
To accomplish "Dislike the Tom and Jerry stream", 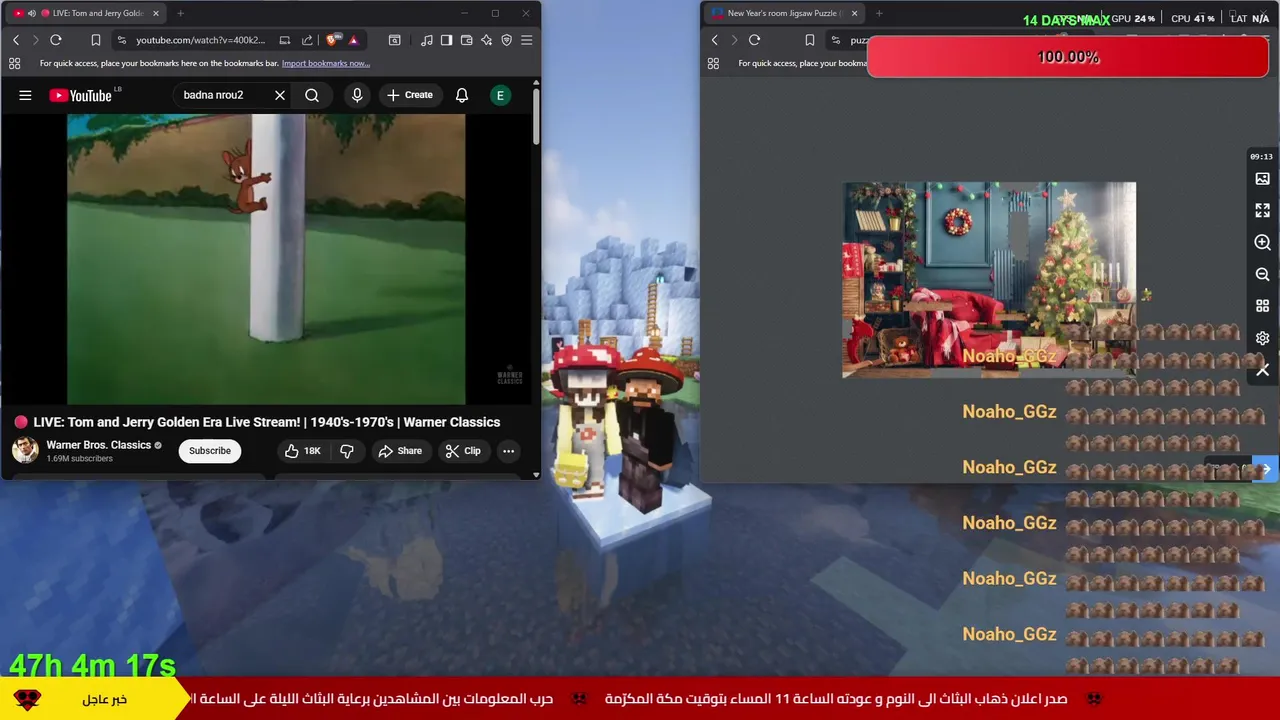I will coord(347,451).
